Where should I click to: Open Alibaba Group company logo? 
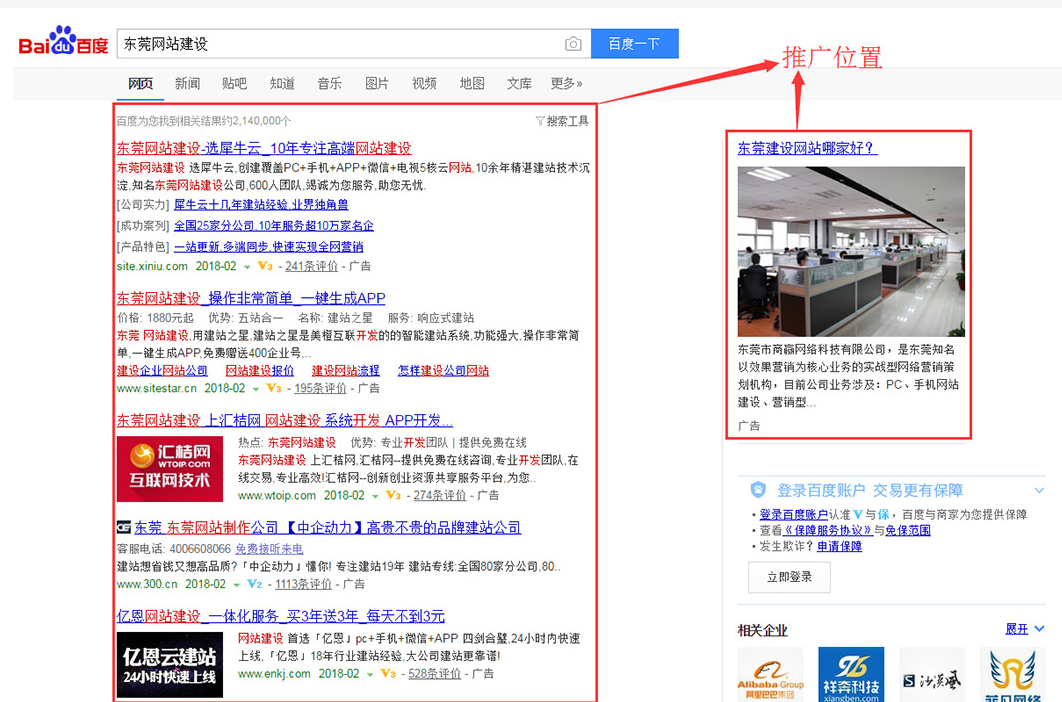[770, 674]
